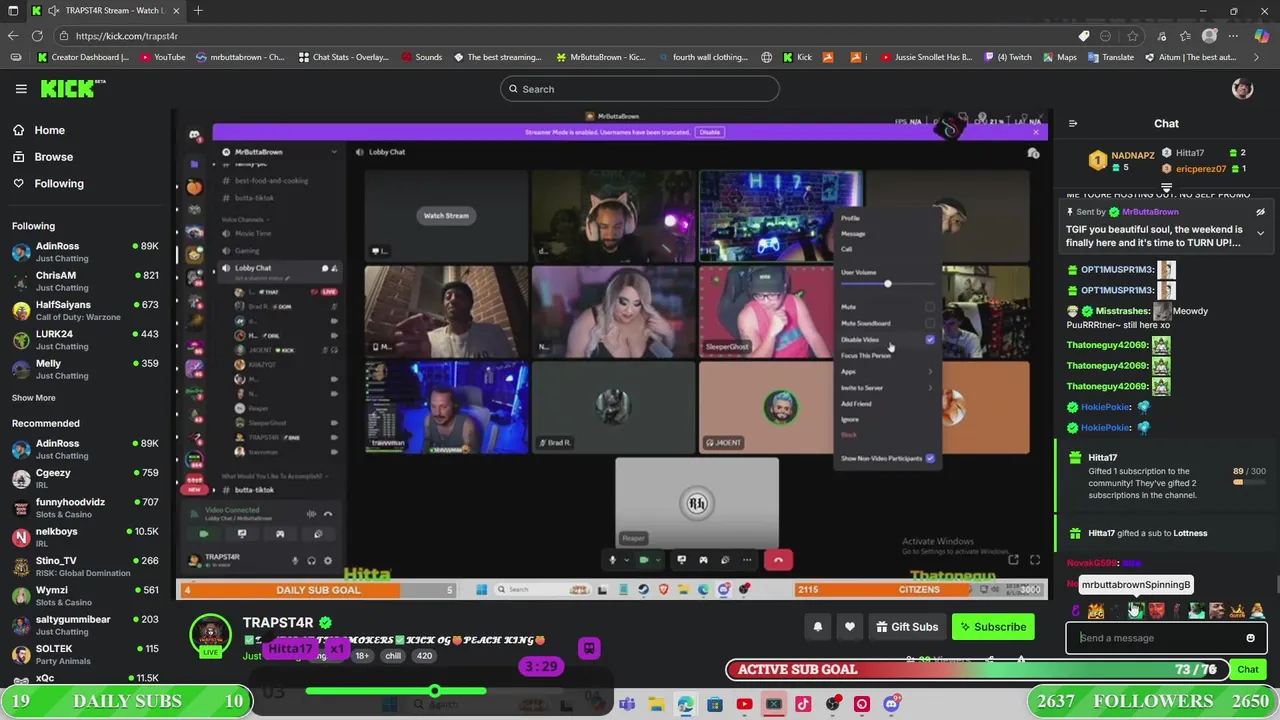Click Discord user settings gear icon
The width and height of the screenshot is (1280, 720).
(x=328, y=561)
